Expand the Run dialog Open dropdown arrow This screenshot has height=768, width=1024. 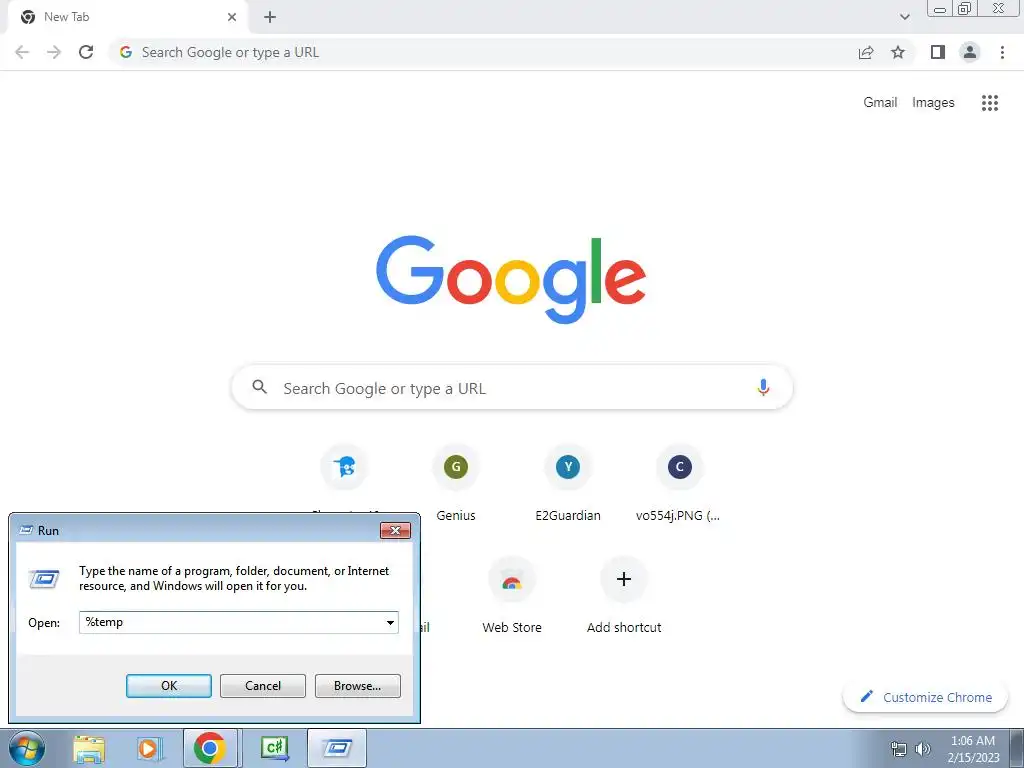coord(391,622)
